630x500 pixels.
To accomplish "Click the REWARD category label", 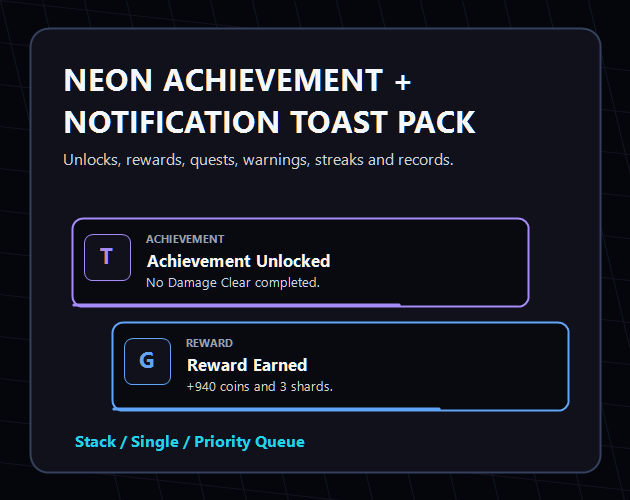I will [209, 343].
